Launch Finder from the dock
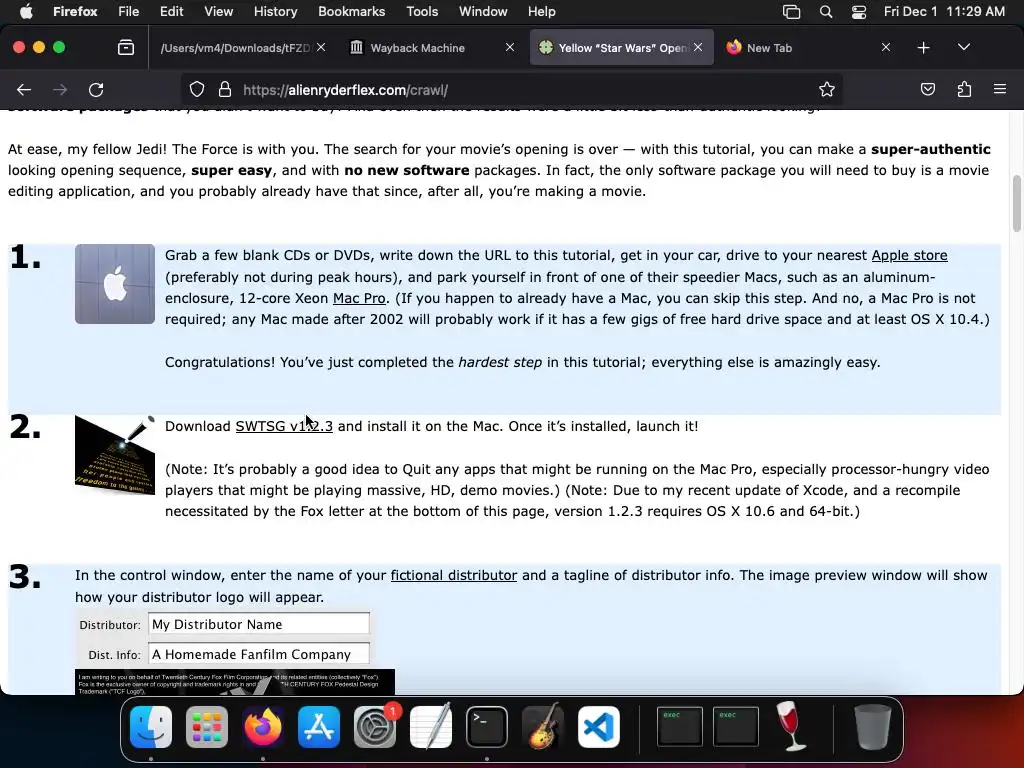 [151, 727]
